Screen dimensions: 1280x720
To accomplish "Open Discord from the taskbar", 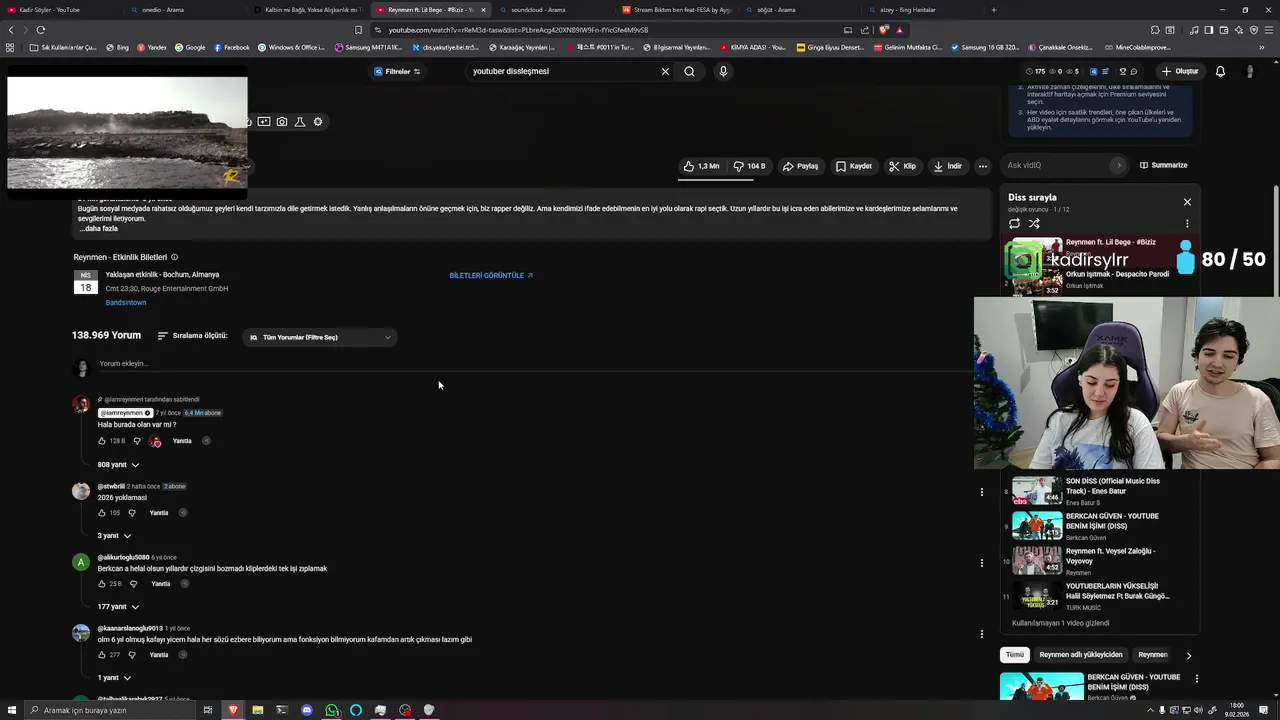I will [x=307, y=710].
